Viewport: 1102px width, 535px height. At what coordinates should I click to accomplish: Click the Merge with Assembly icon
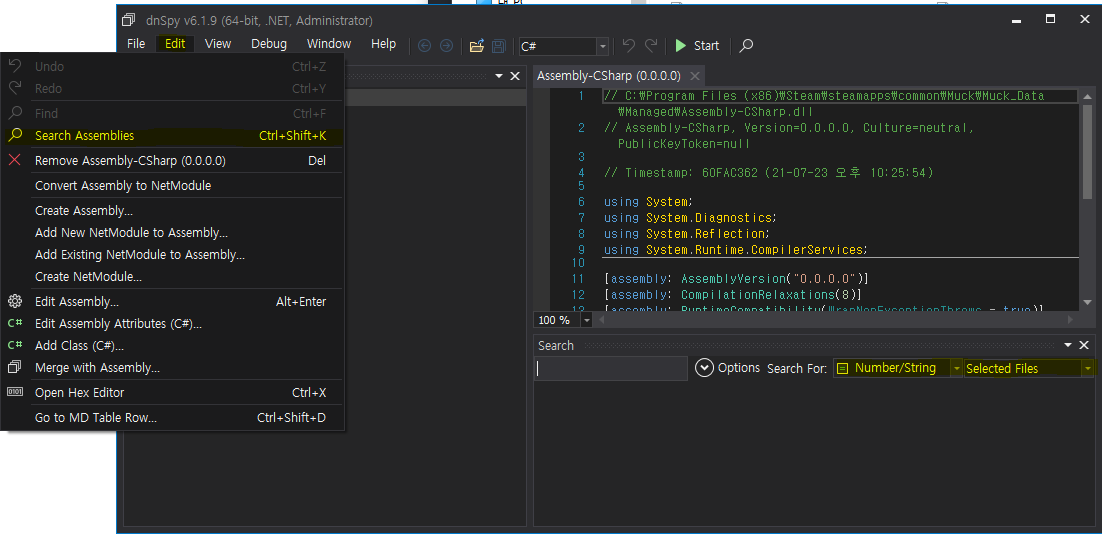click(15, 367)
